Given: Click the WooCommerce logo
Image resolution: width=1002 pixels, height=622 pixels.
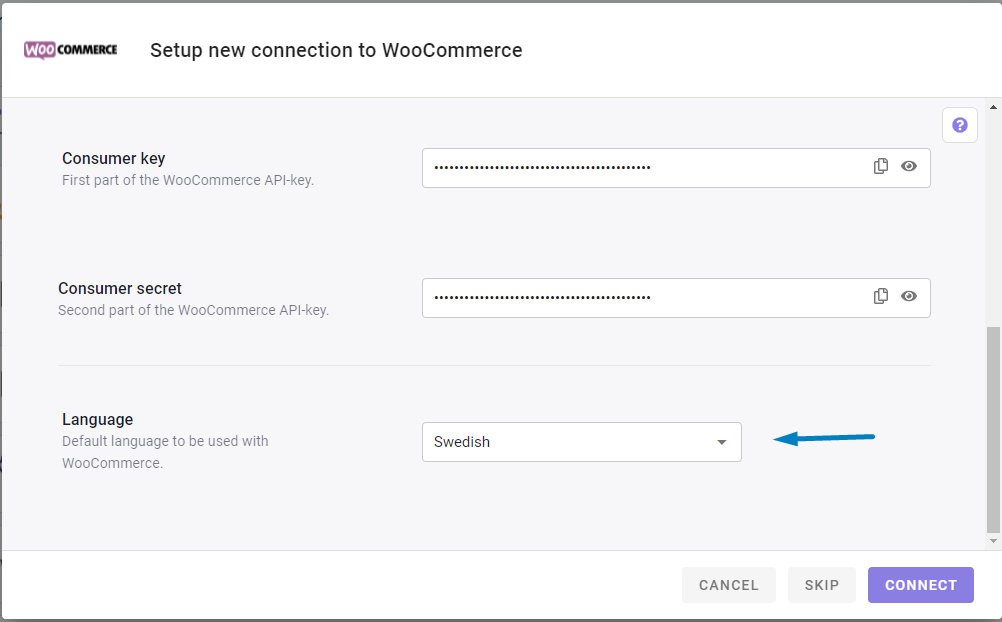Looking at the screenshot, I should (71, 50).
